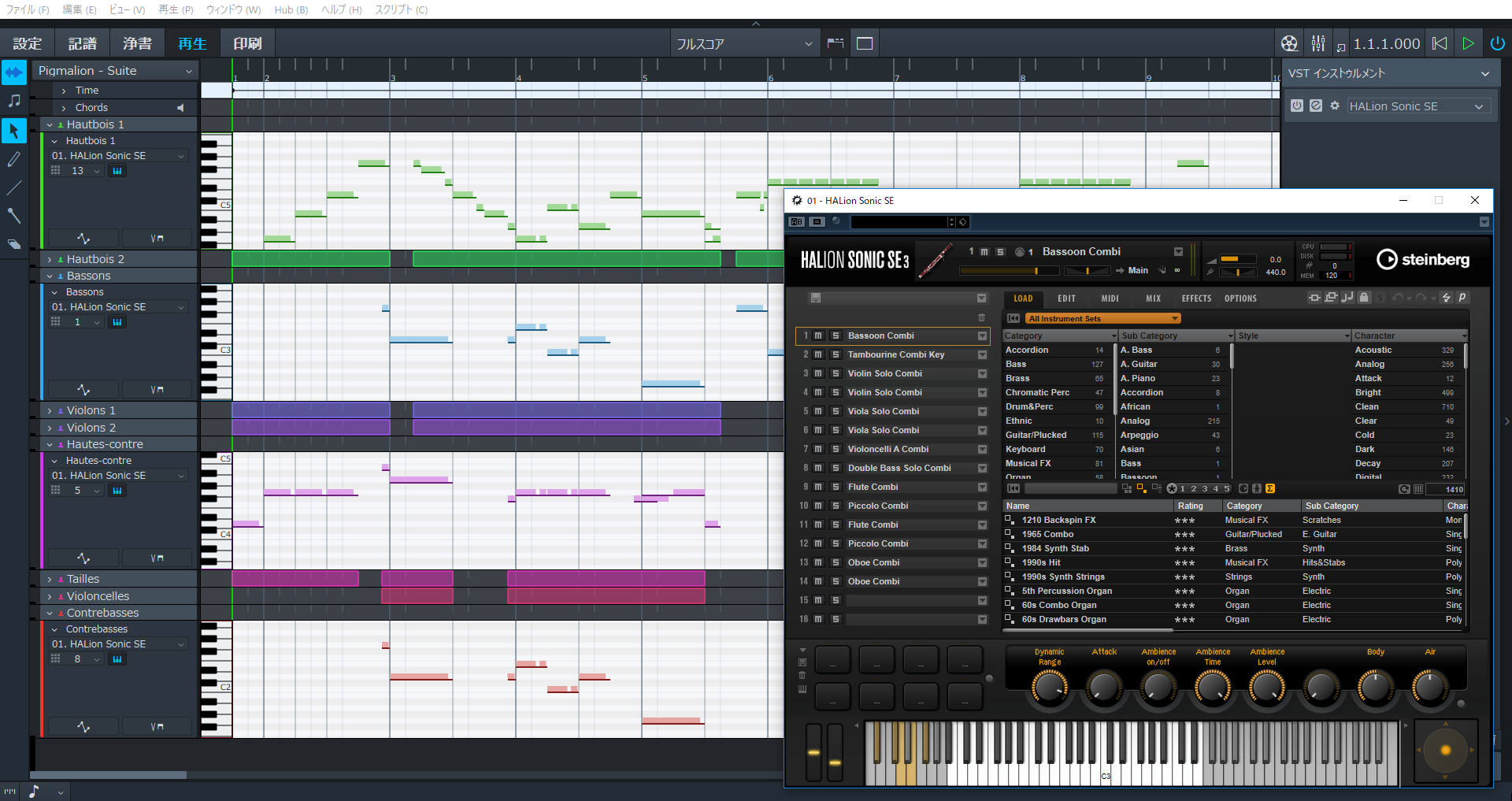Select the pencil draw tool
The image size is (1512, 801).
[x=14, y=159]
